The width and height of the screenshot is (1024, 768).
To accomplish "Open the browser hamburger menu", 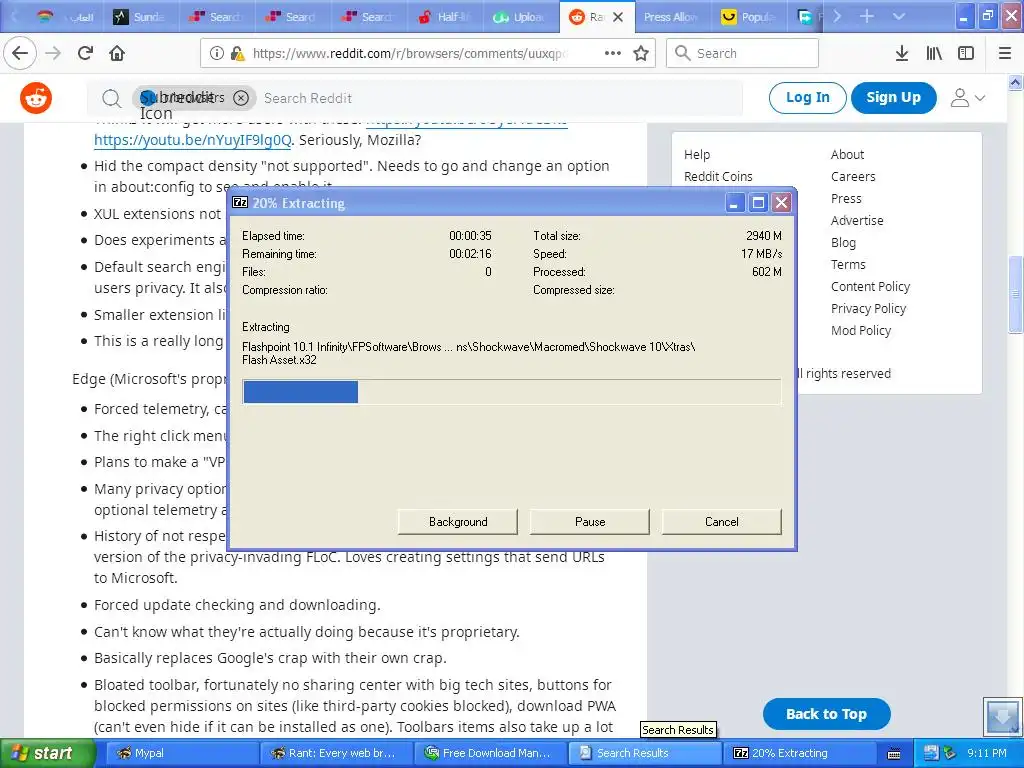I will click(1005, 53).
